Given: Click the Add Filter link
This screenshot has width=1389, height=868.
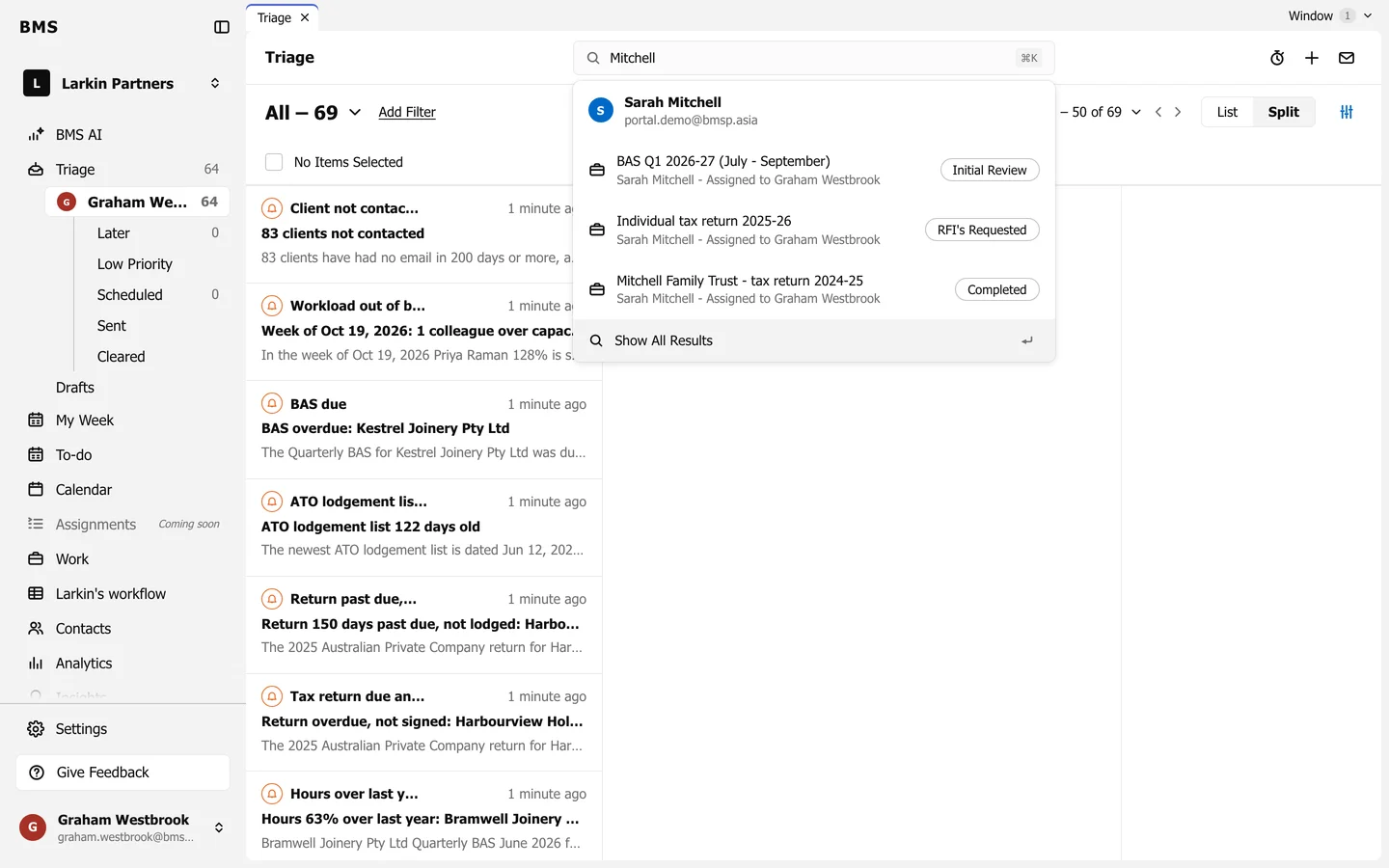Looking at the screenshot, I should tap(407, 112).
